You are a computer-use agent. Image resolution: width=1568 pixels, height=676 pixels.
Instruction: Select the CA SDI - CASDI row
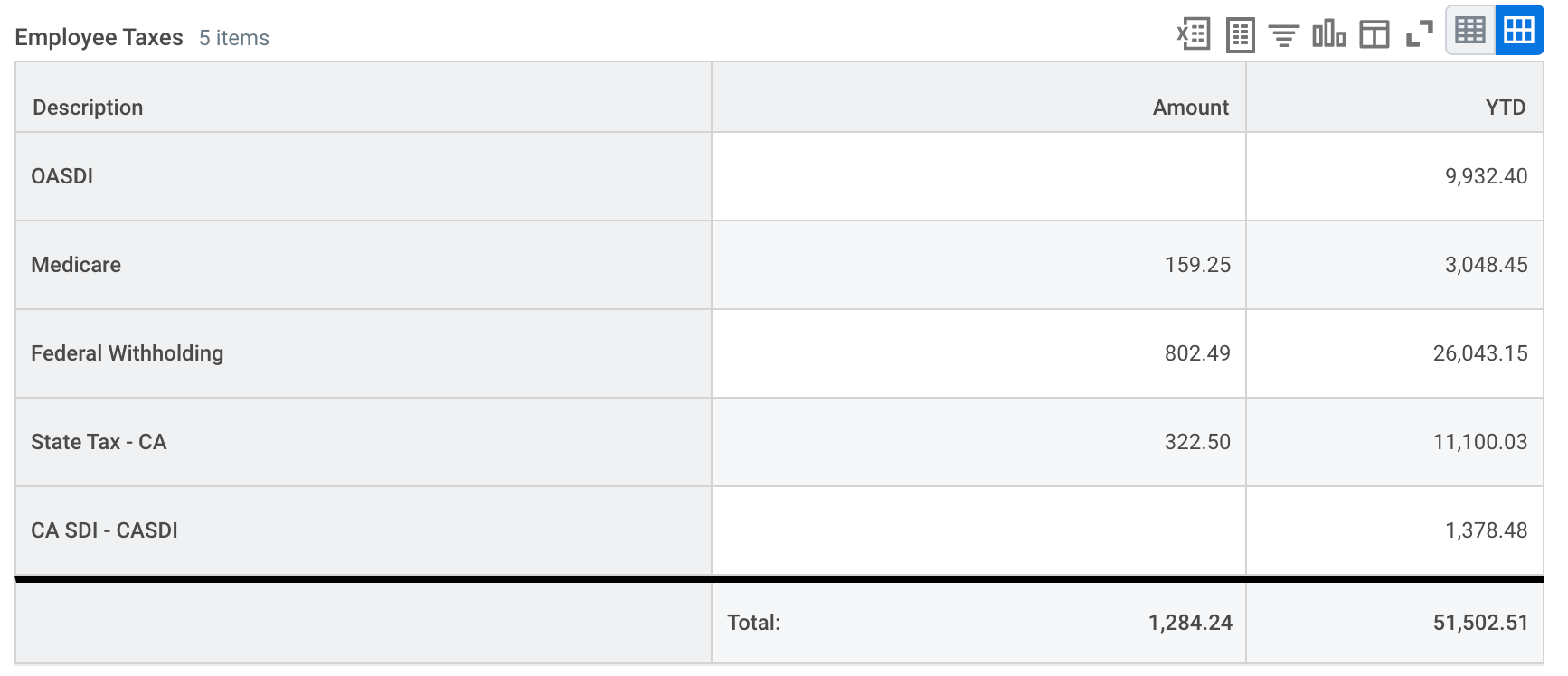tap(104, 530)
